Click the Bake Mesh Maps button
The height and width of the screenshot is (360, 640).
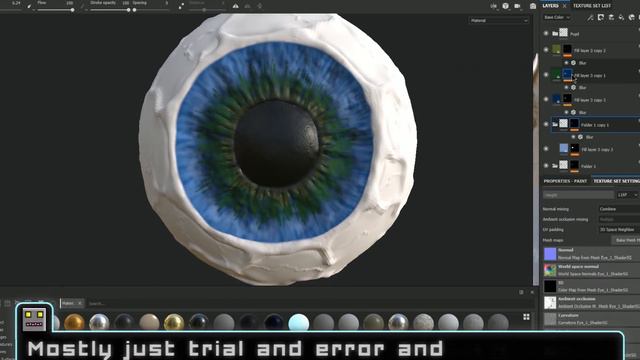click(626, 240)
